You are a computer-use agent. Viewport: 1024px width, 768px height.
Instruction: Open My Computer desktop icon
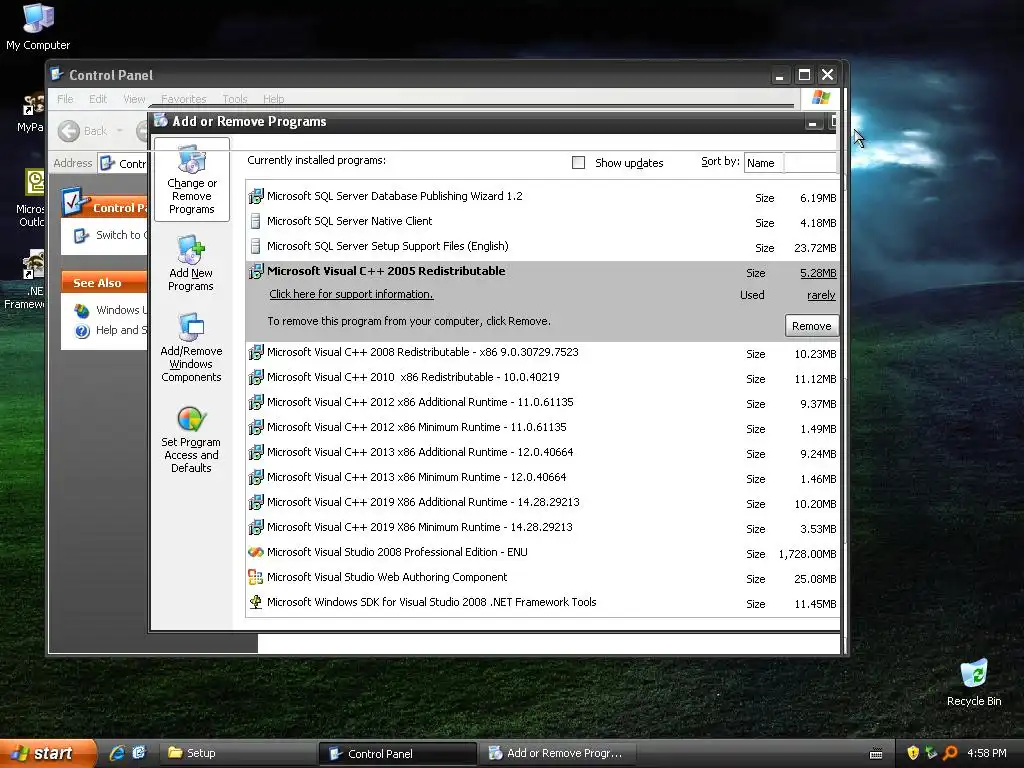[x=38, y=27]
